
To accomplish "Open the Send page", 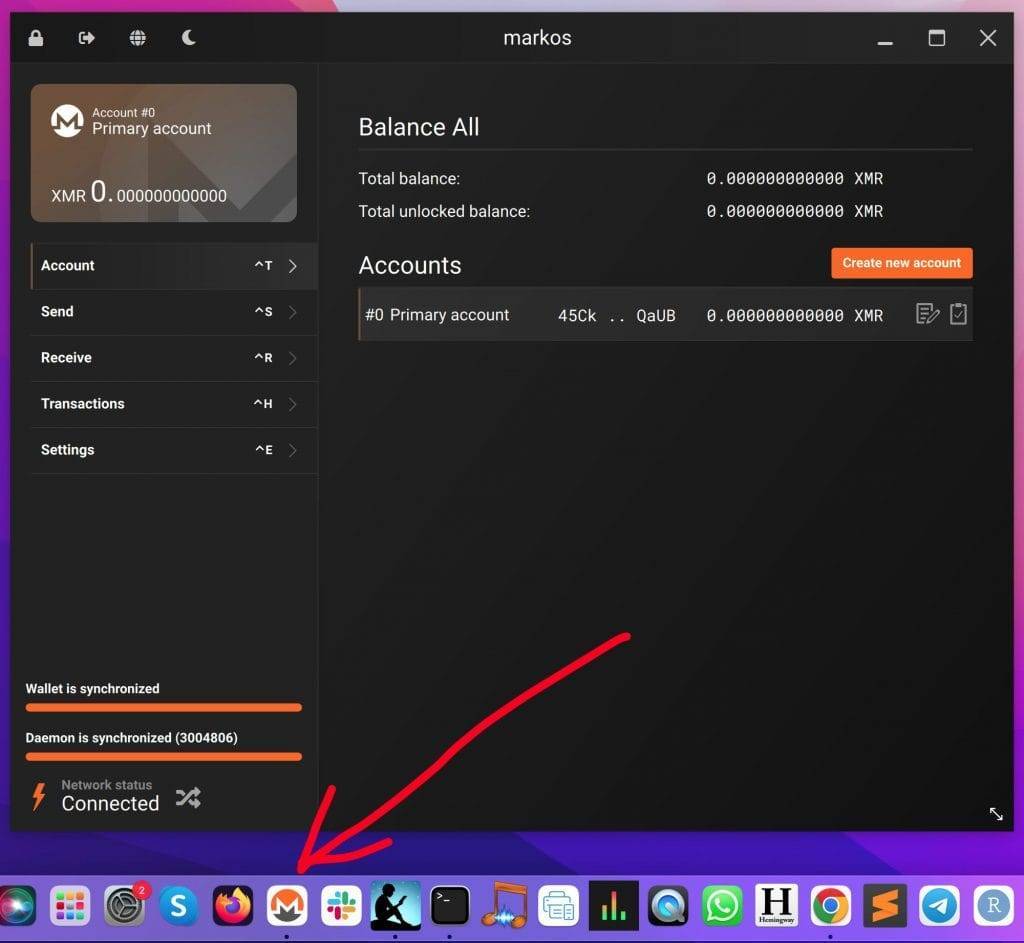I will (x=174, y=312).
